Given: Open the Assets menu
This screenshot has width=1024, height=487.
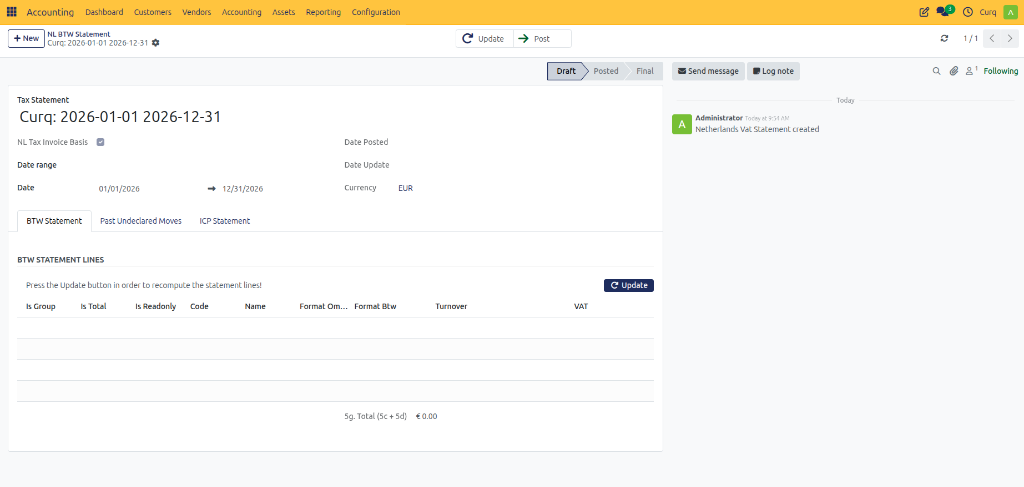Looking at the screenshot, I should coord(283,12).
